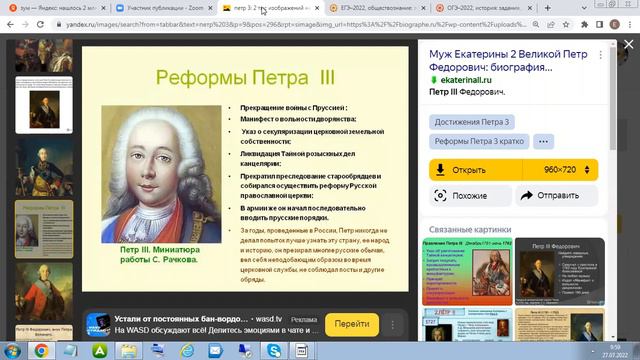Expand more tags with the ellipsis chip

(543, 141)
